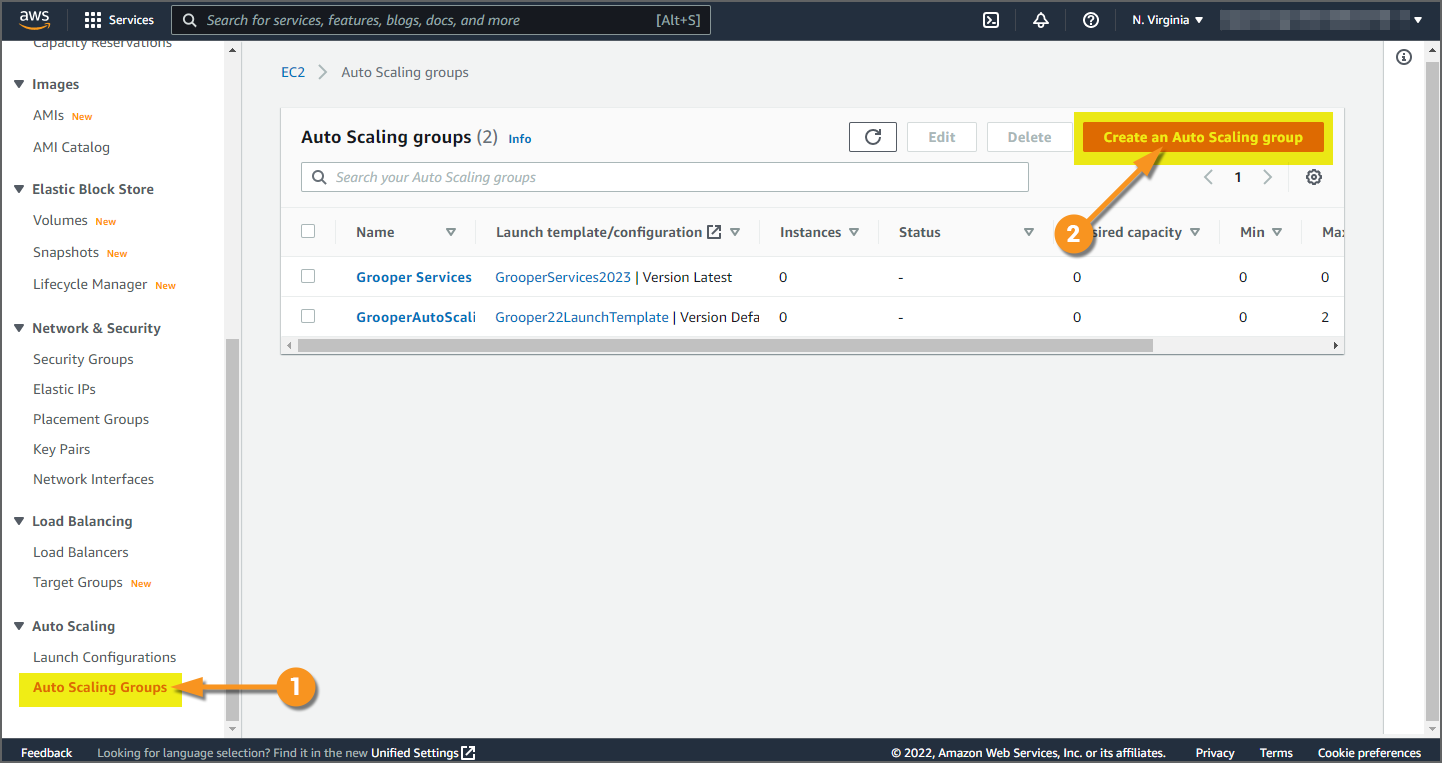Sort by Name column arrow
This screenshot has width=1442, height=763.
451,232
